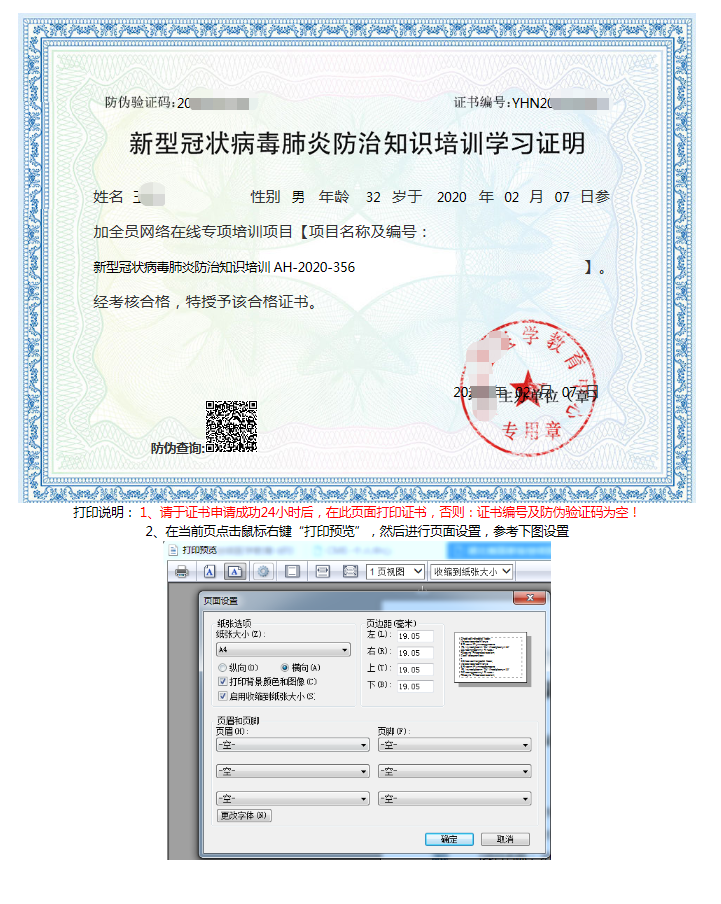721x904 pixels.
Task: Click the anti-counterfeit QR code
Action: [x=231, y=426]
